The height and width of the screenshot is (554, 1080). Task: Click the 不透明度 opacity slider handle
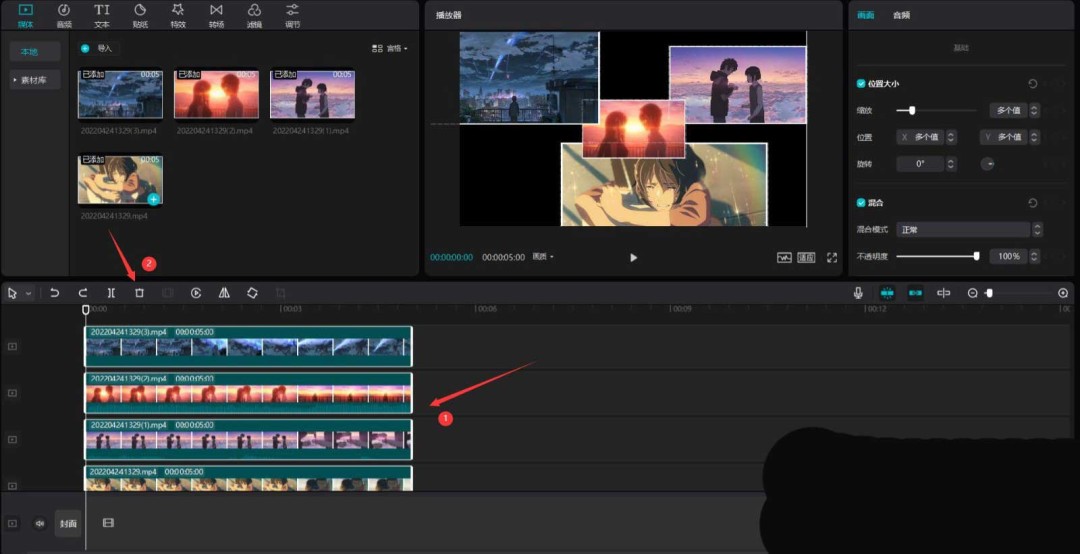(x=976, y=257)
